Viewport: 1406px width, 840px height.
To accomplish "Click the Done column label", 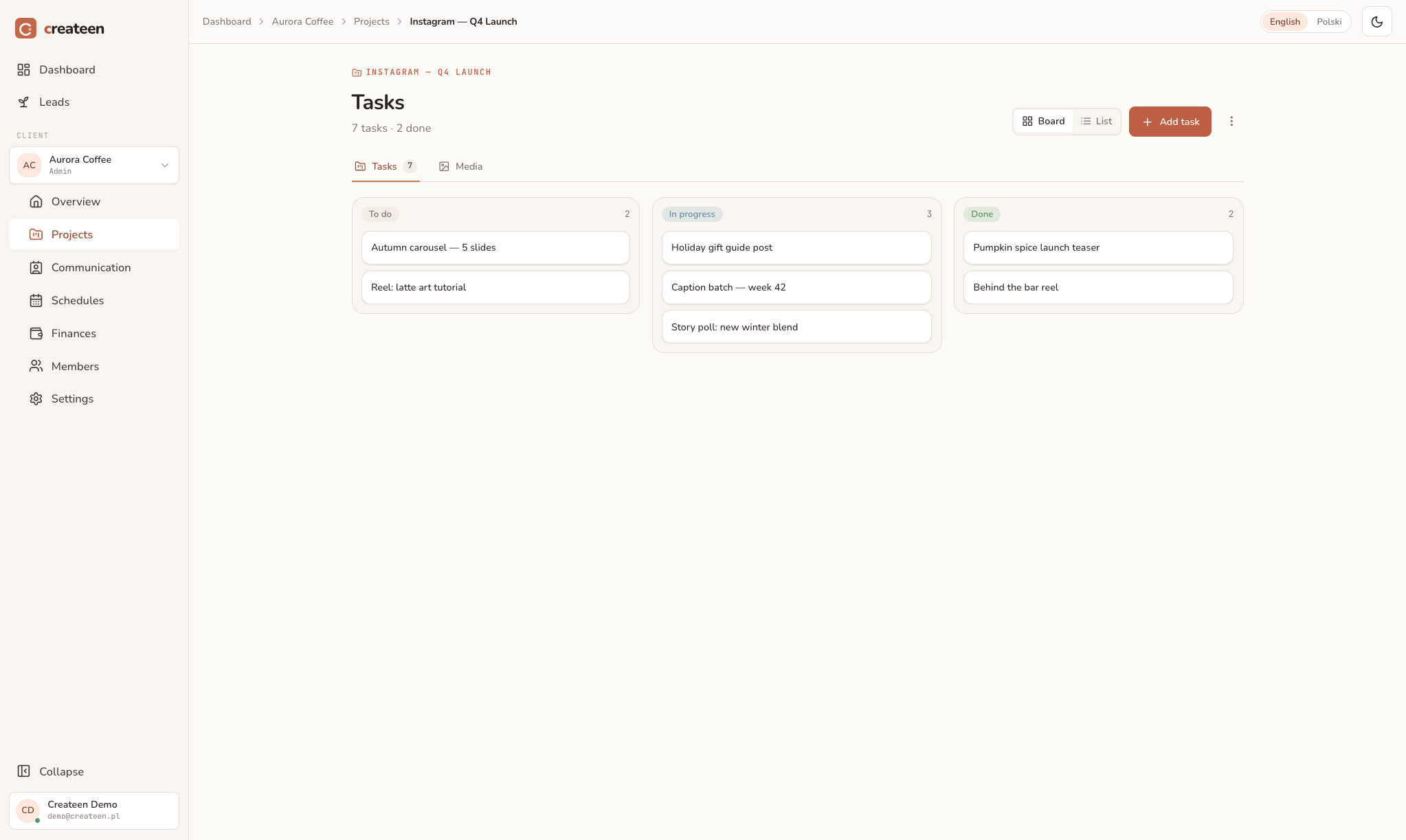I will click(982, 214).
